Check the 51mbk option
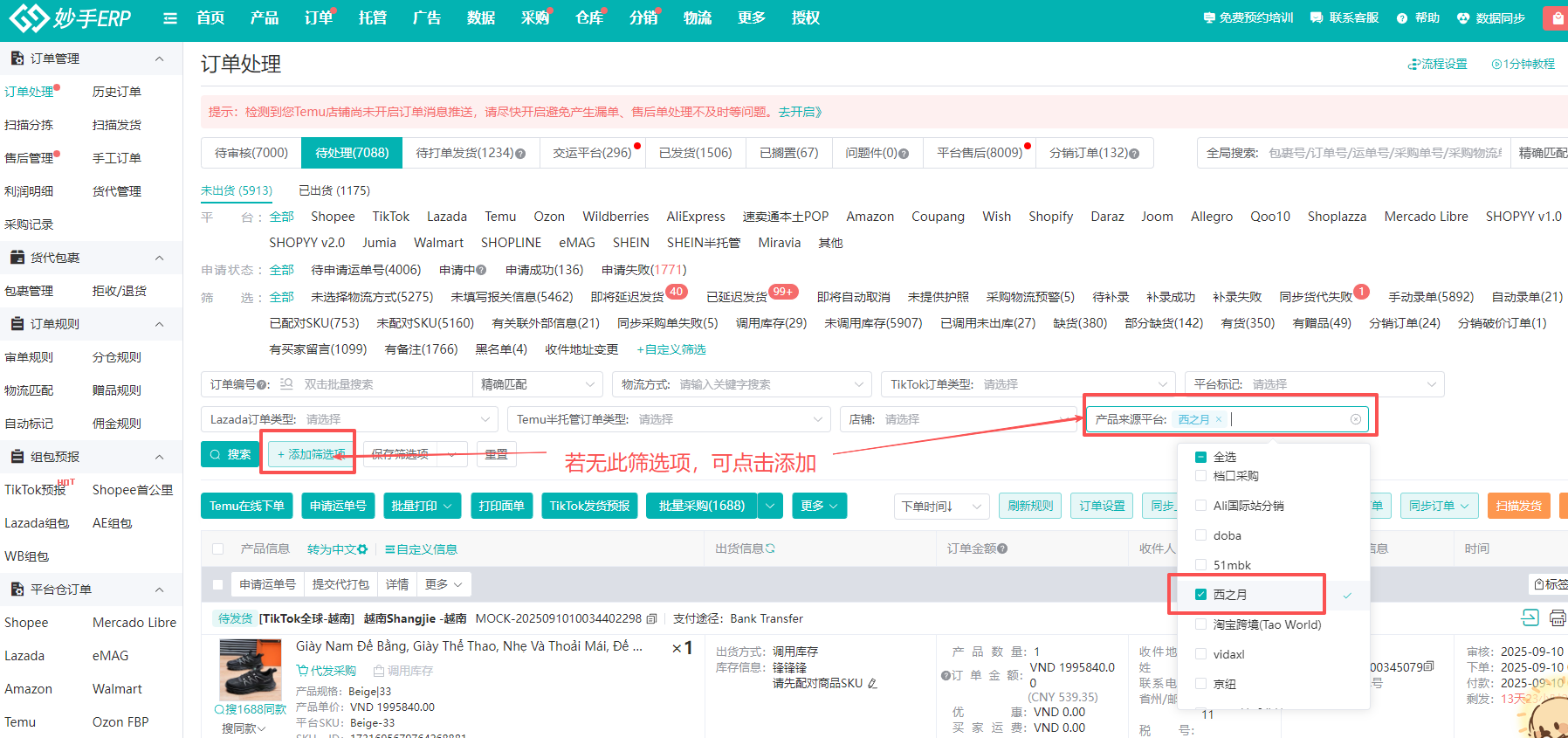This screenshot has width=1568, height=738. (1200, 565)
